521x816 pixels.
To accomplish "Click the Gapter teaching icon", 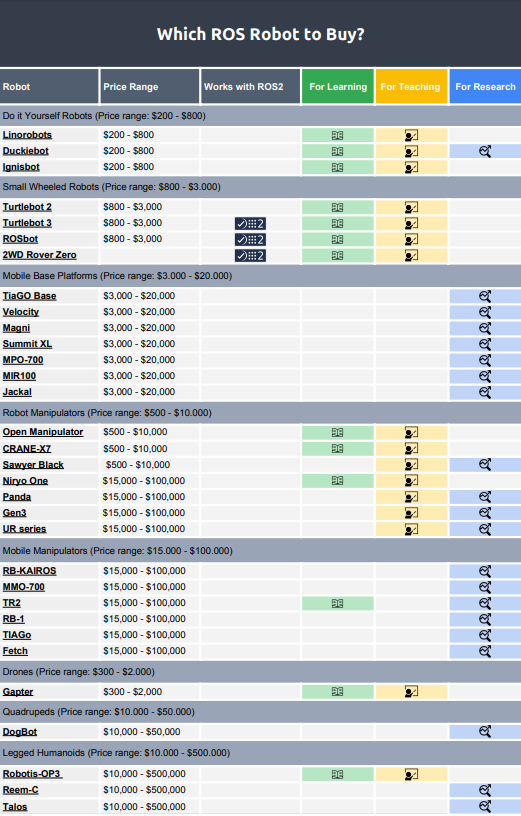I will pos(411,692).
